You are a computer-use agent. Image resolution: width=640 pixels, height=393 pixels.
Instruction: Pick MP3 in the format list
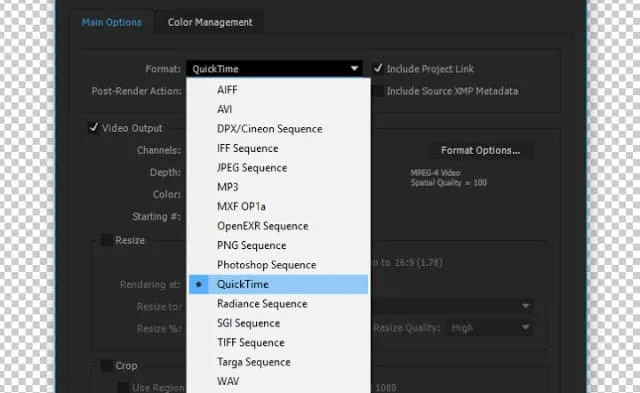click(x=278, y=187)
